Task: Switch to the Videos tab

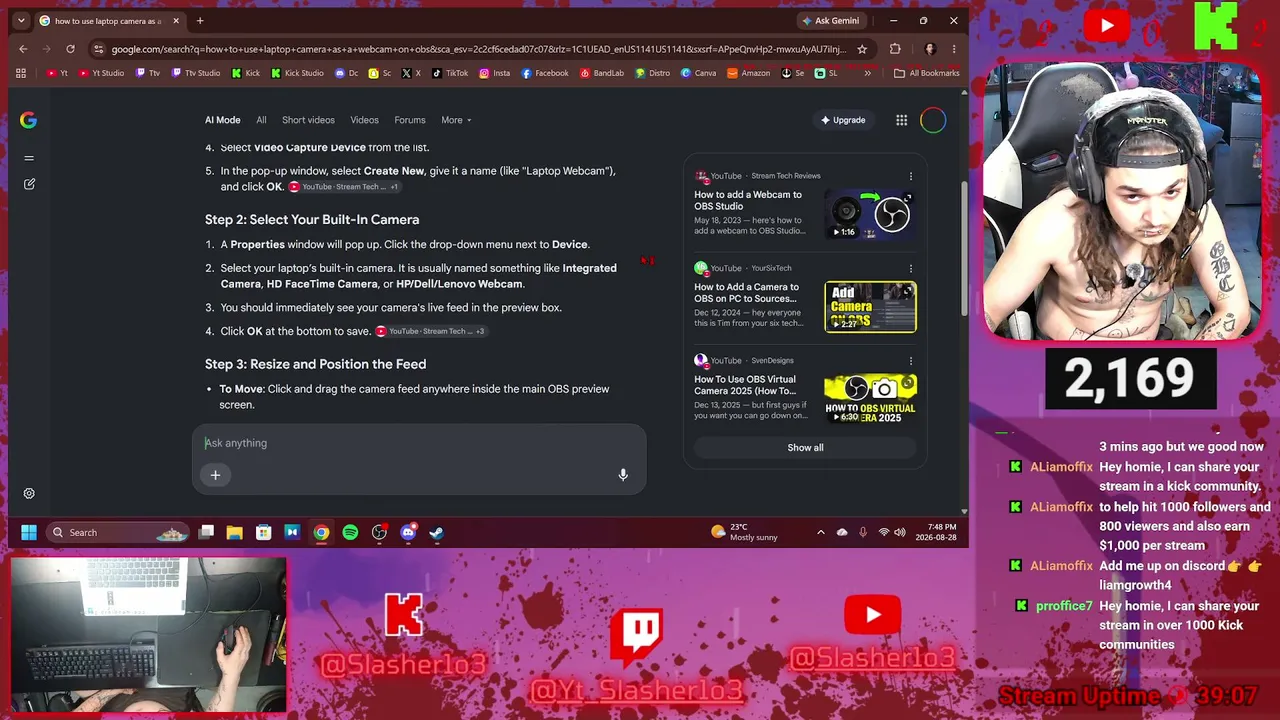Action: [x=364, y=120]
